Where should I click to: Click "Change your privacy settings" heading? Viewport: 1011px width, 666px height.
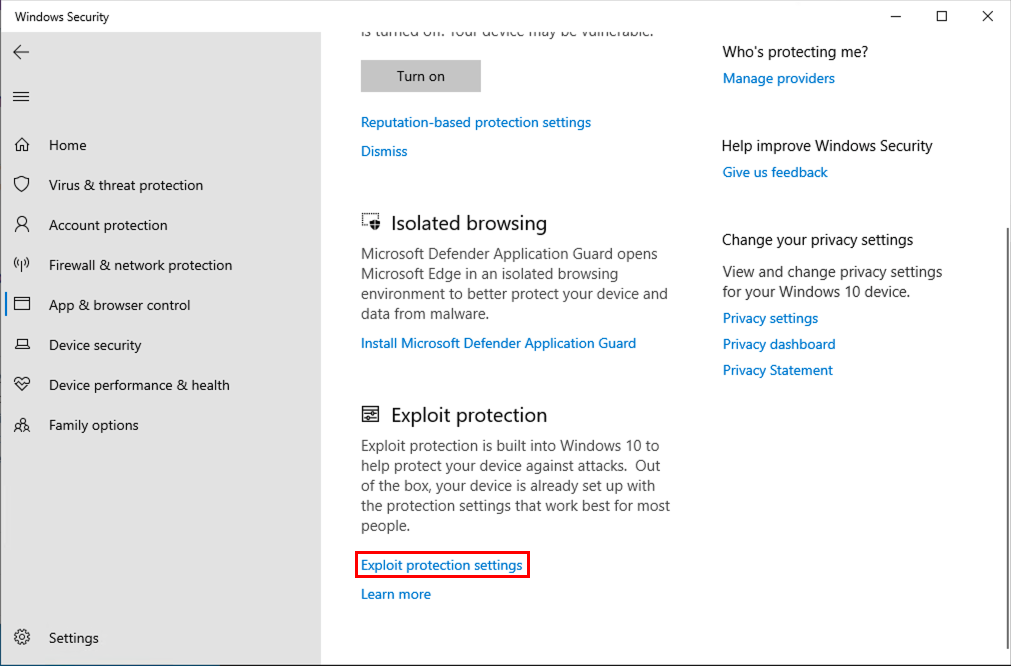click(818, 240)
